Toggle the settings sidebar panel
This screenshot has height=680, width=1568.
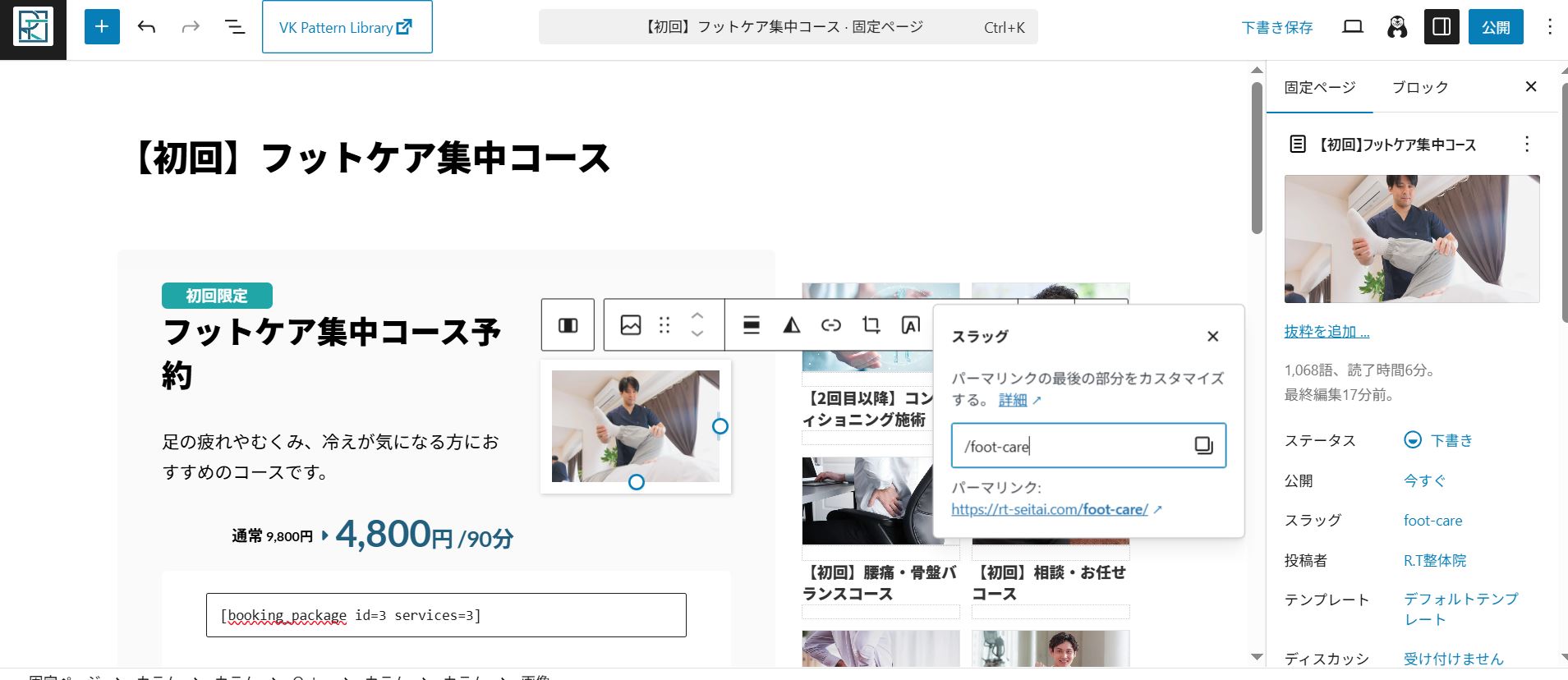(1441, 27)
